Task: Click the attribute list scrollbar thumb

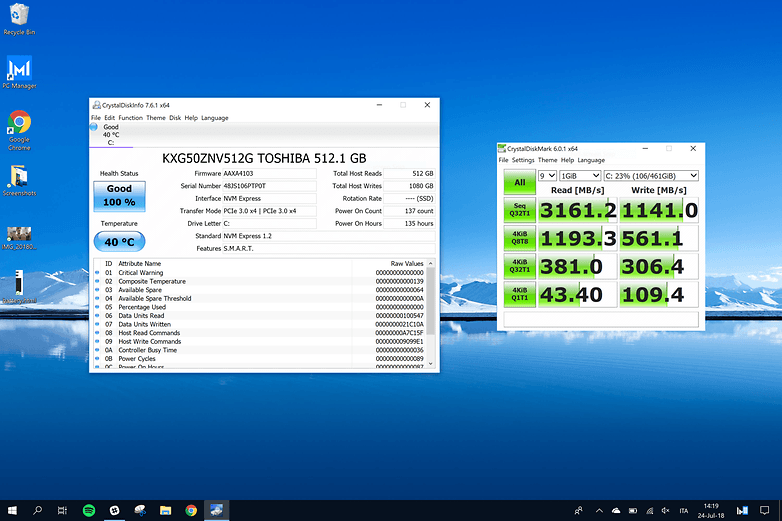Action: [x=431, y=301]
